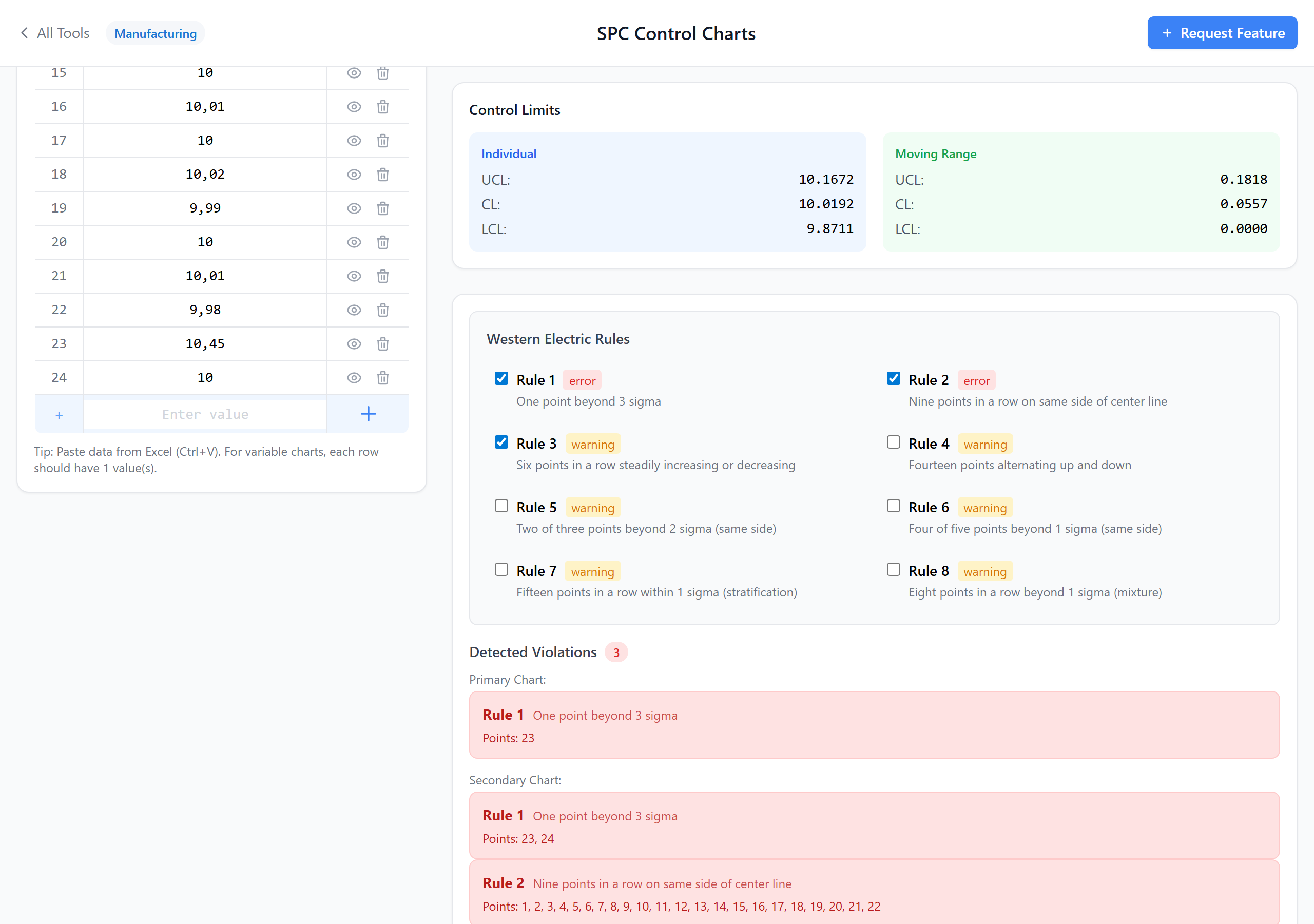
Task: Delete row 15 with the trash icon
Action: (x=382, y=73)
